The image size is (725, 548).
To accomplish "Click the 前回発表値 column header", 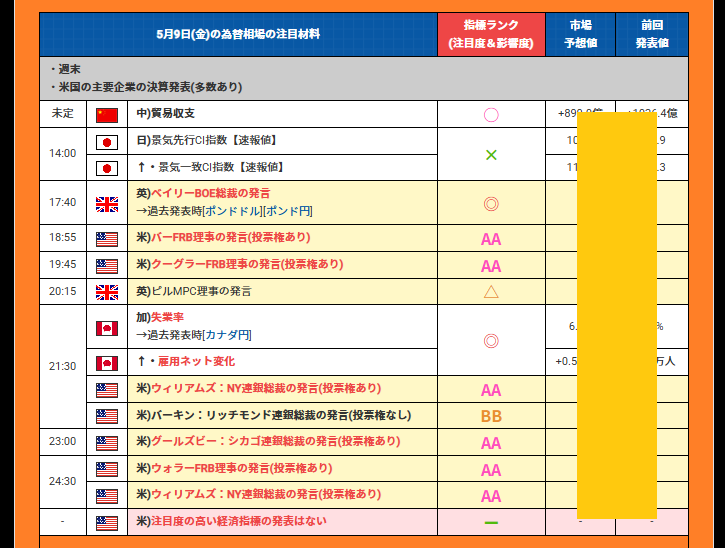I will coord(652,34).
